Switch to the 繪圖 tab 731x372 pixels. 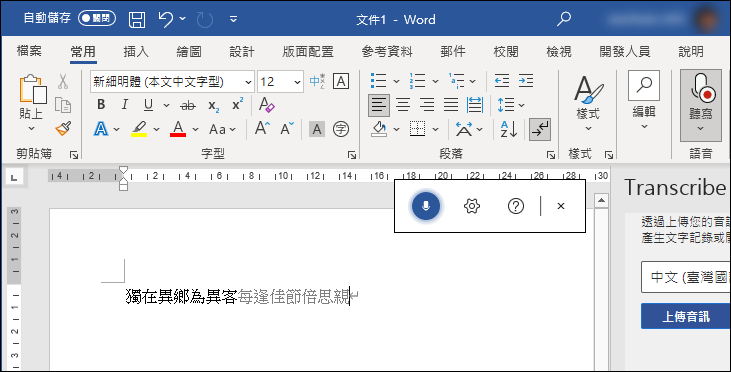189,51
